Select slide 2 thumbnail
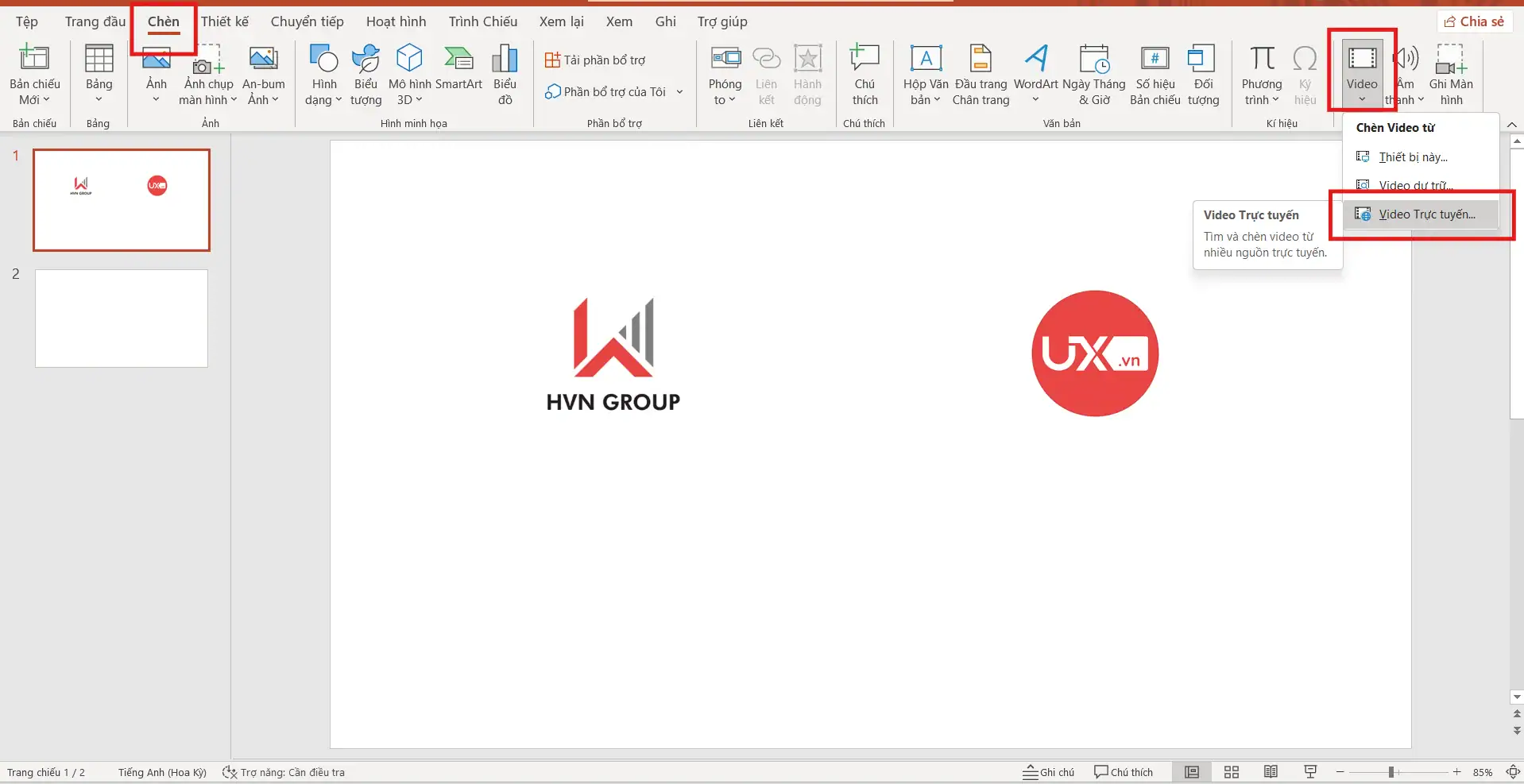1524x784 pixels. click(x=121, y=318)
